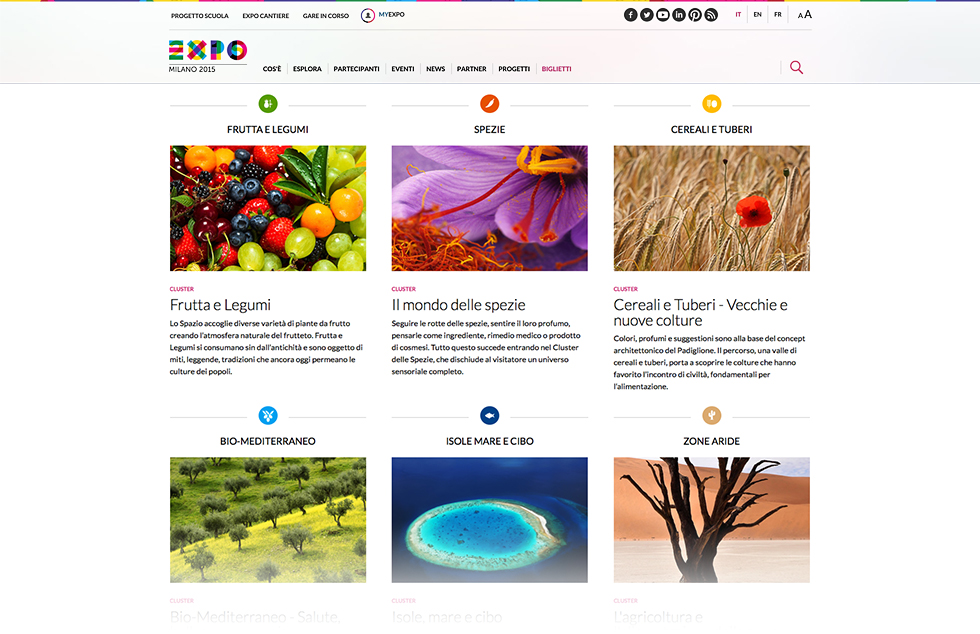Viewport: 980px width, 634px height.
Task: Open the Facebook social icon
Action: (631, 15)
